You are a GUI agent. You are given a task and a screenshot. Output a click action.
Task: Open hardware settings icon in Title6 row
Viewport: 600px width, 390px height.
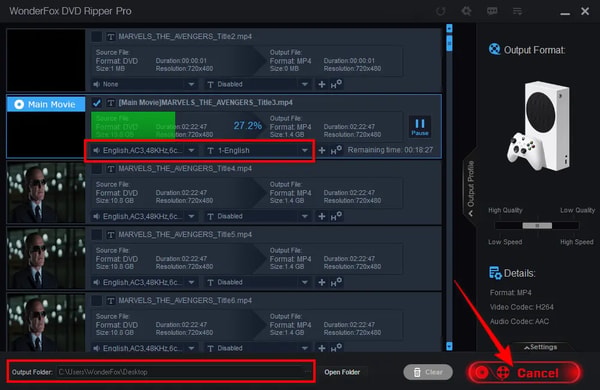(x=336, y=348)
